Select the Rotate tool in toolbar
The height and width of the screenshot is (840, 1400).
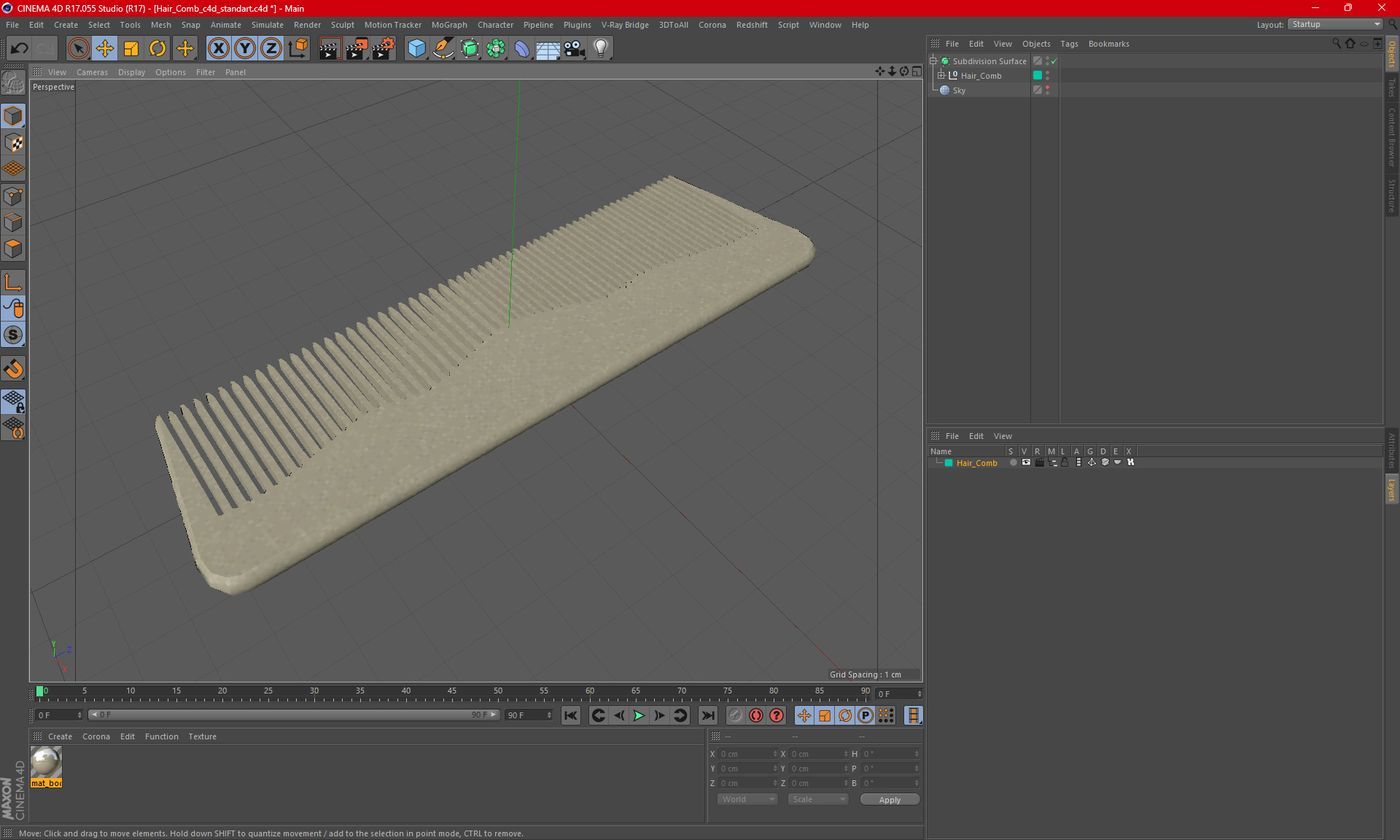(157, 47)
